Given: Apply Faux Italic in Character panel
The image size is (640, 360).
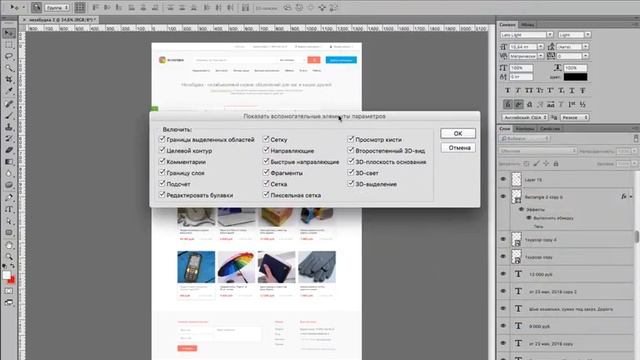Looking at the screenshot, I should pos(518,91).
